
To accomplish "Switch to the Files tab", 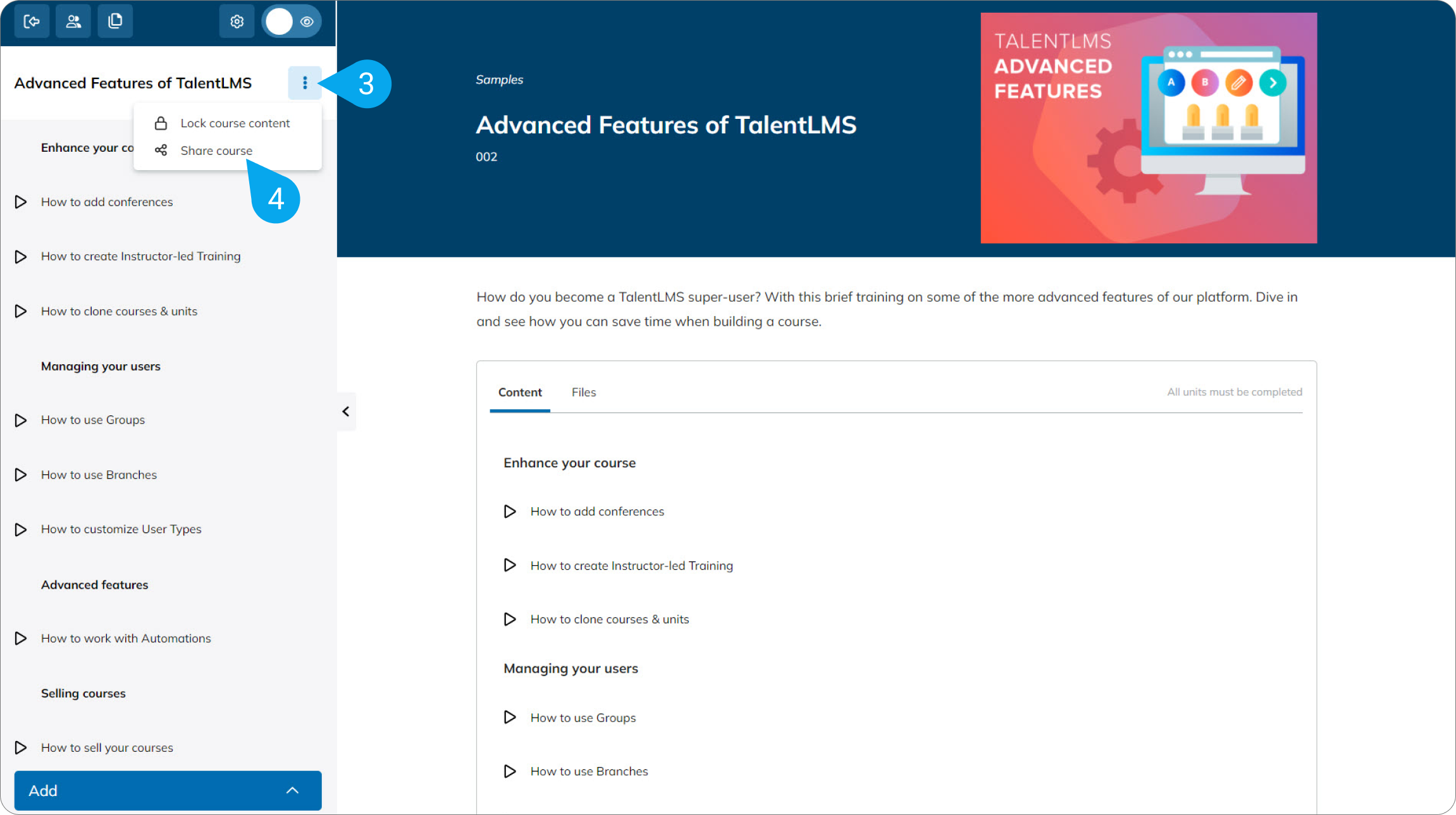I will pyautogui.click(x=583, y=392).
